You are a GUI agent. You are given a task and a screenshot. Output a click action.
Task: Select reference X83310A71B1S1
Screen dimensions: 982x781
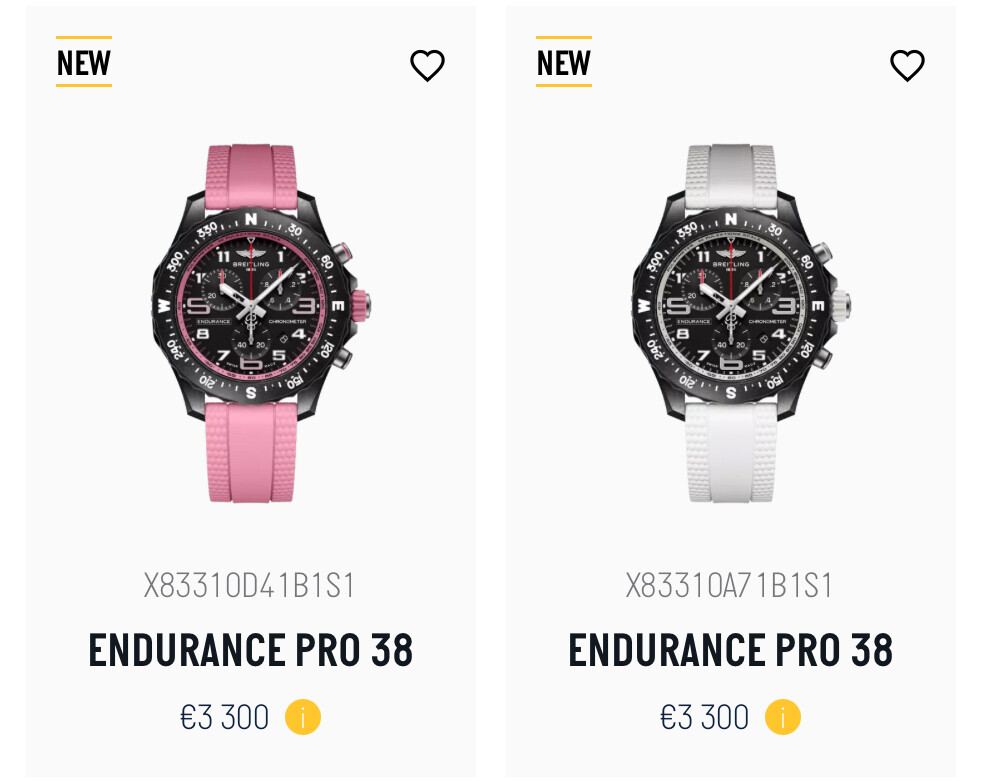click(730, 586)
